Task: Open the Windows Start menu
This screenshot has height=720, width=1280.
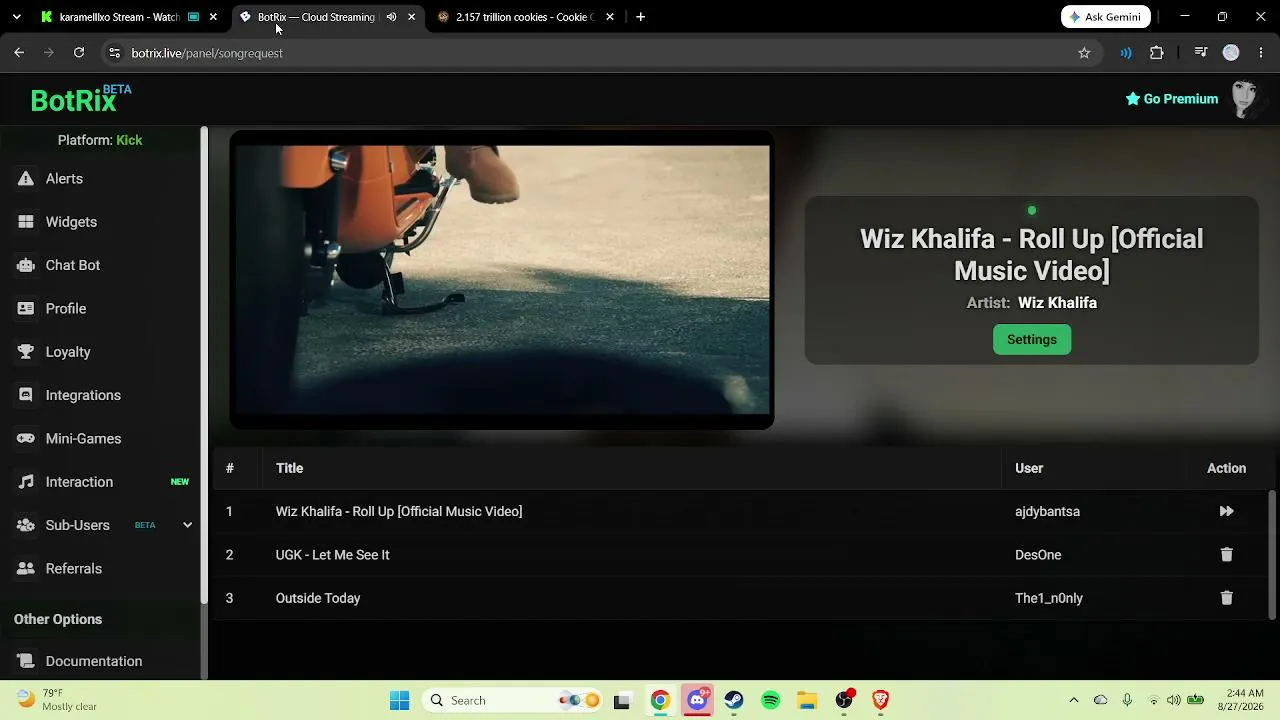Action: click(399, 701)
